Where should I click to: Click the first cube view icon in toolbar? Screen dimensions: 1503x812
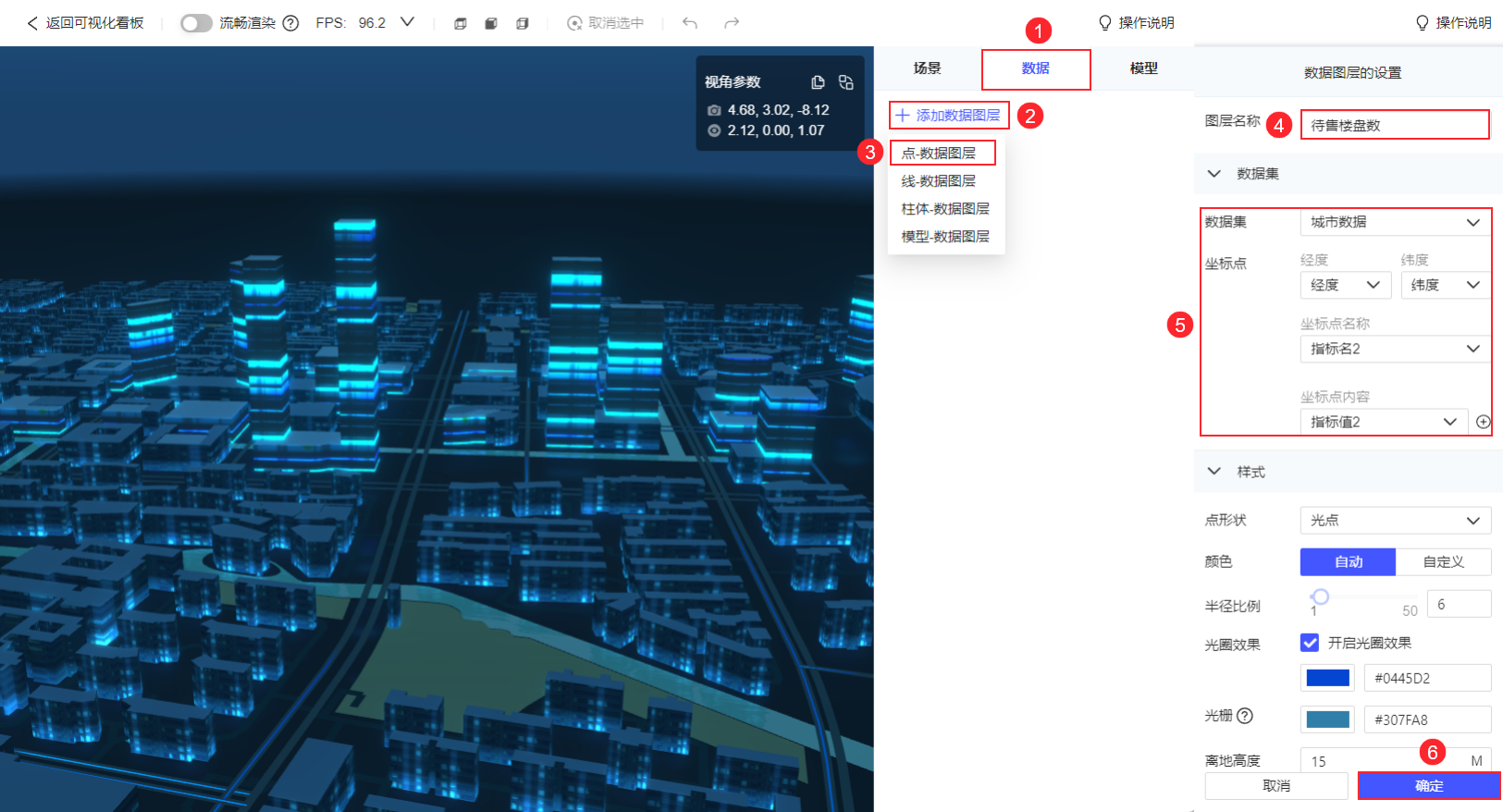461,23
